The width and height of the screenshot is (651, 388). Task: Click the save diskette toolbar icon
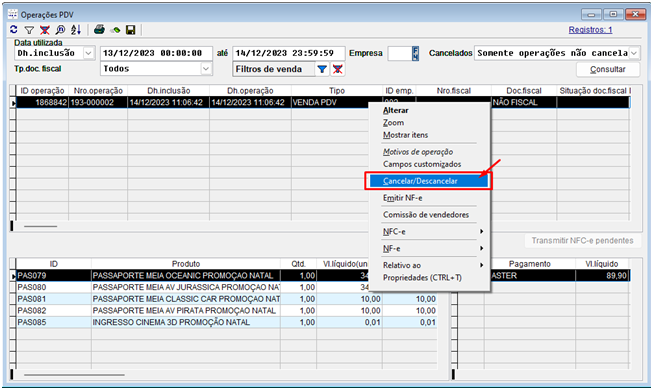pyautogui.click(x=131, y=30)
